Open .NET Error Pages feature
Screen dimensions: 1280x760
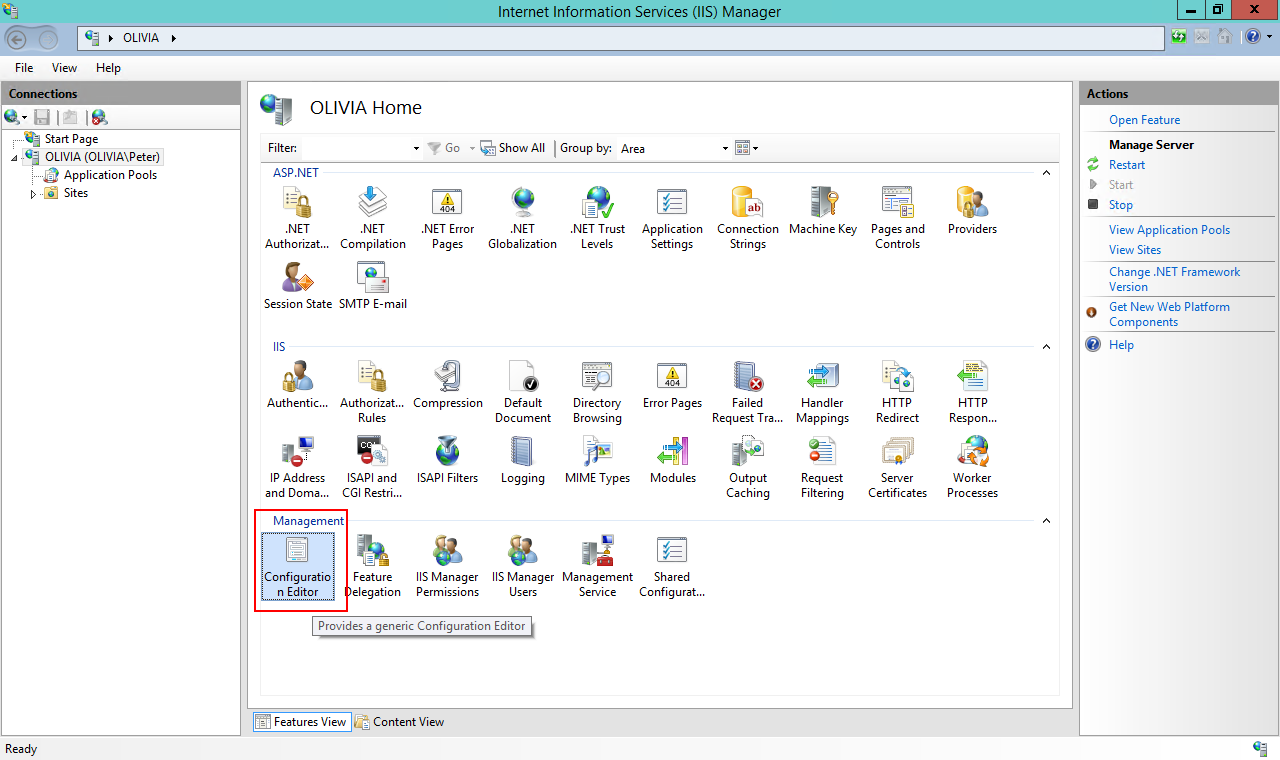(x=447, y=218)
